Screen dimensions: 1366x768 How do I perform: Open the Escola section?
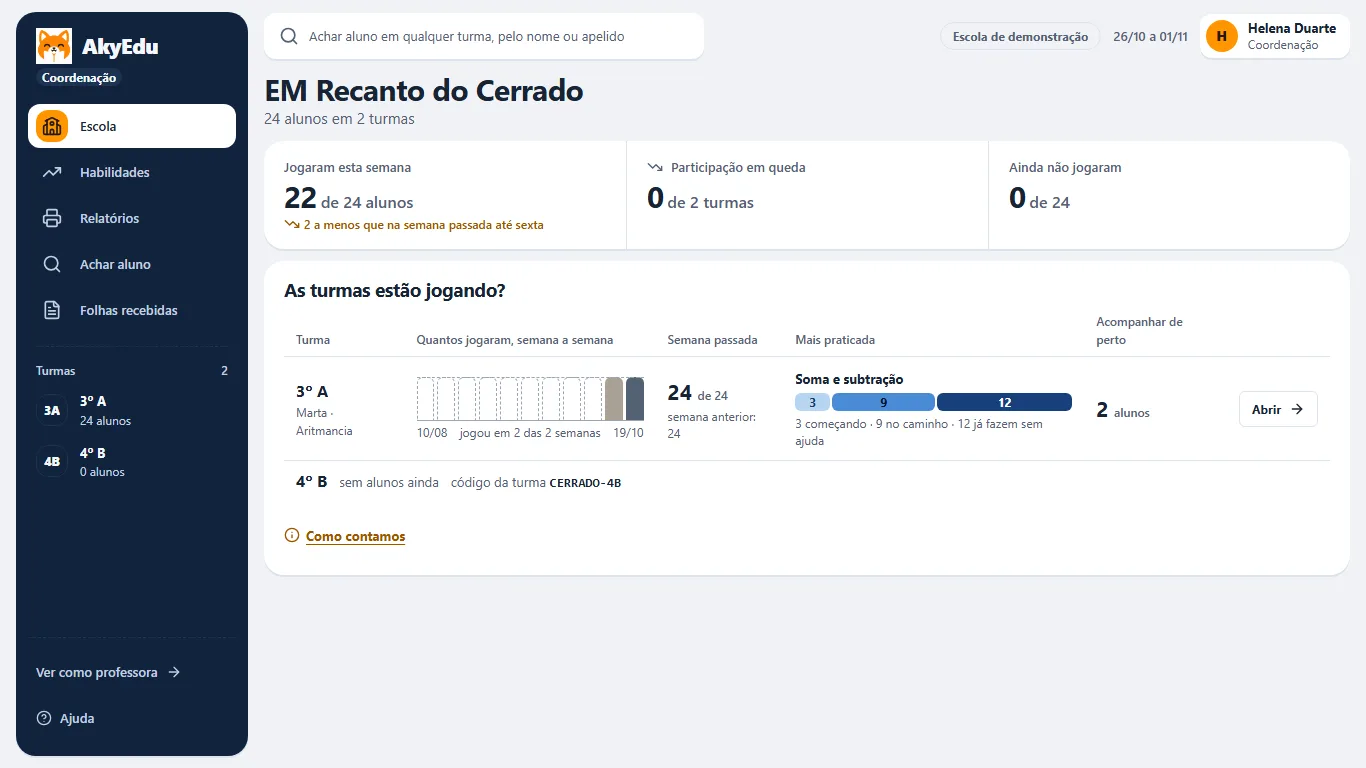132,126
